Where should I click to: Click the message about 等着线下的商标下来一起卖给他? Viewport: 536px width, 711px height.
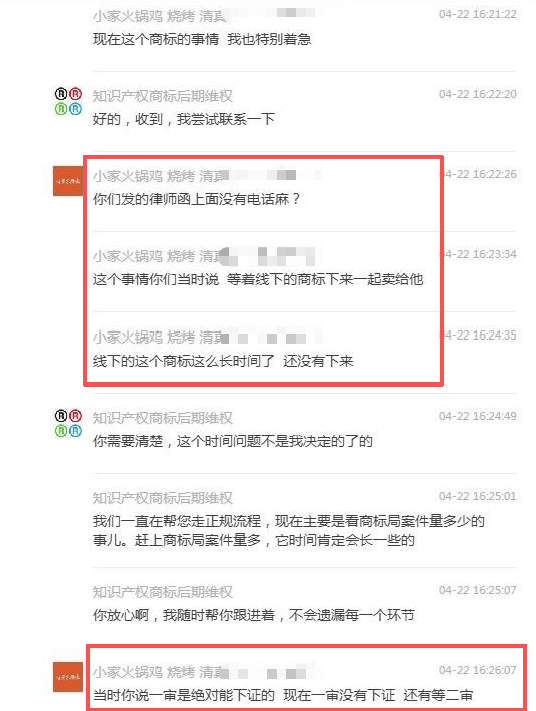coord(258,279)
